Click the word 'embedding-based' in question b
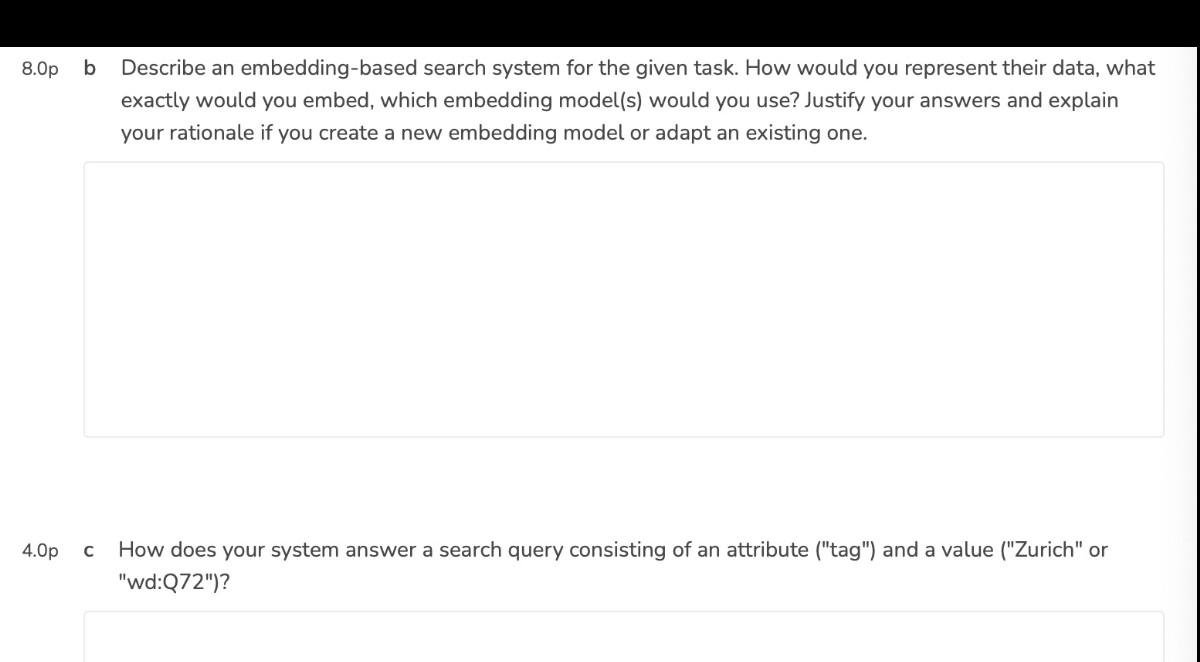The height and width of the screenshot is (662, 1200). pyautogui.click(x=326, y=69)
